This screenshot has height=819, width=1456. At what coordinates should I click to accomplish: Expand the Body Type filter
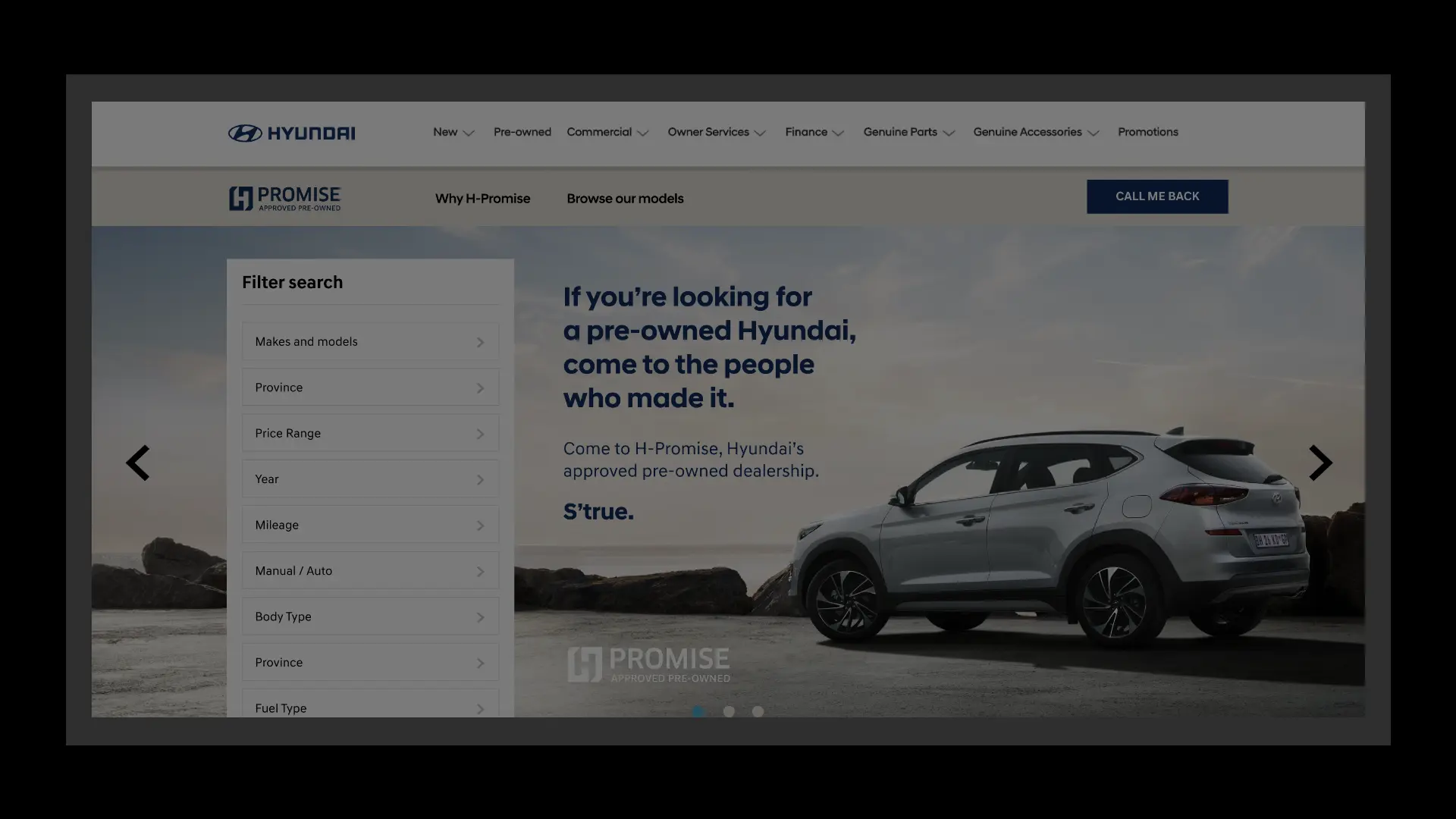click(x=370, y=617)
